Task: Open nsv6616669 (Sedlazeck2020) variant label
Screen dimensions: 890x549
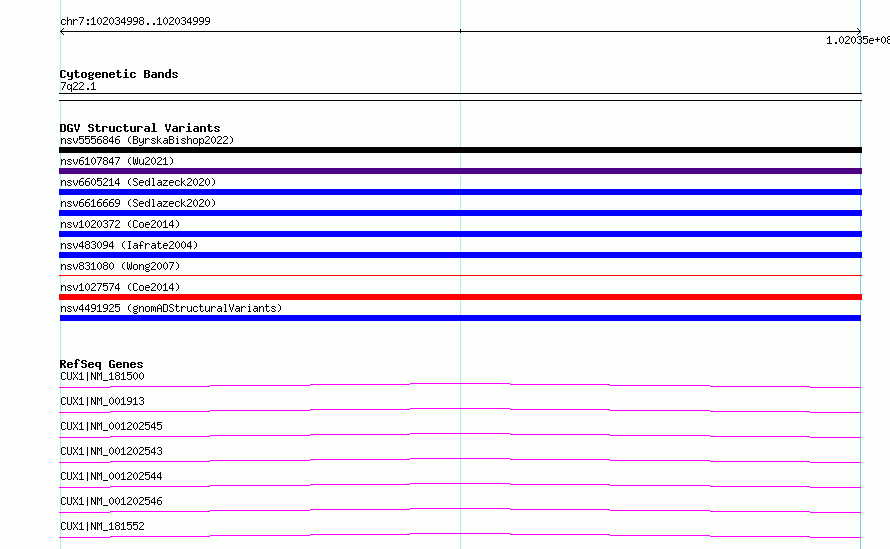Action: coord(138,203)
